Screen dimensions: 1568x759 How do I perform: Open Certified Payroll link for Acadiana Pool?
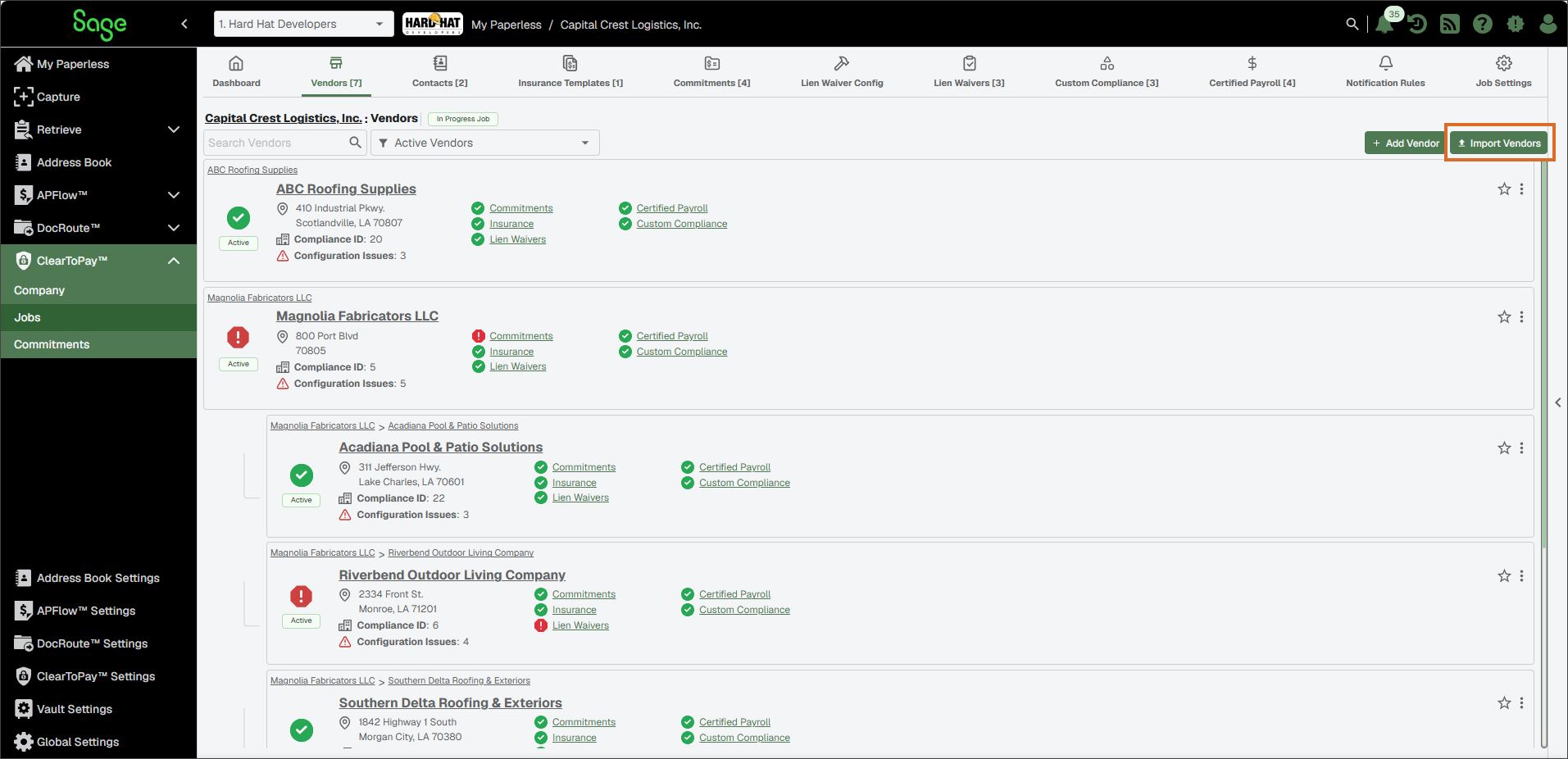(x=734, y=467)
